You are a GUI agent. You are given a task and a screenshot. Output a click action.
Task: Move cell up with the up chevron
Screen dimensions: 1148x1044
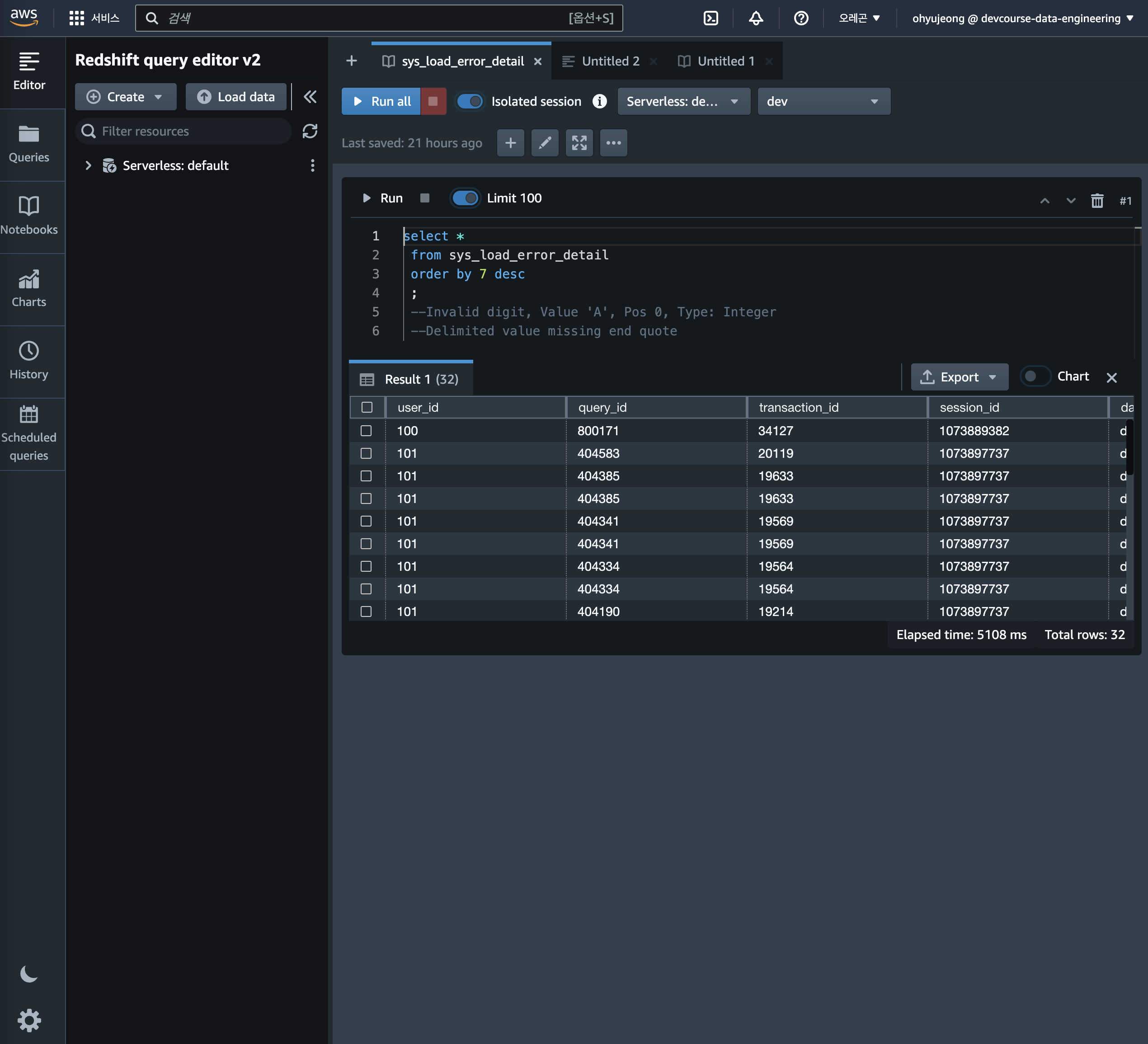(x=1044, y=201)
